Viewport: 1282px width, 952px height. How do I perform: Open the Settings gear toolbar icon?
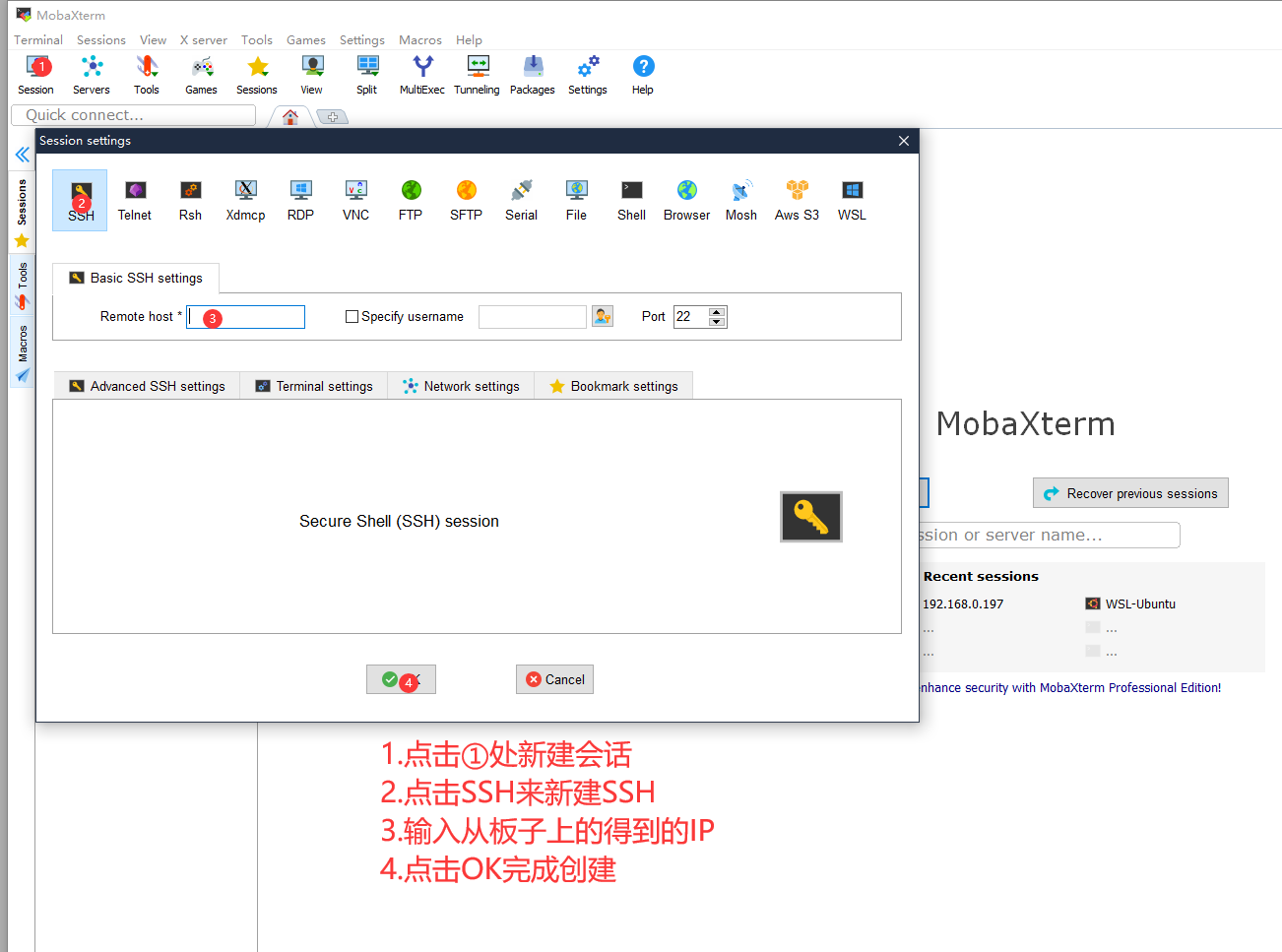click(x=588, y=75)
